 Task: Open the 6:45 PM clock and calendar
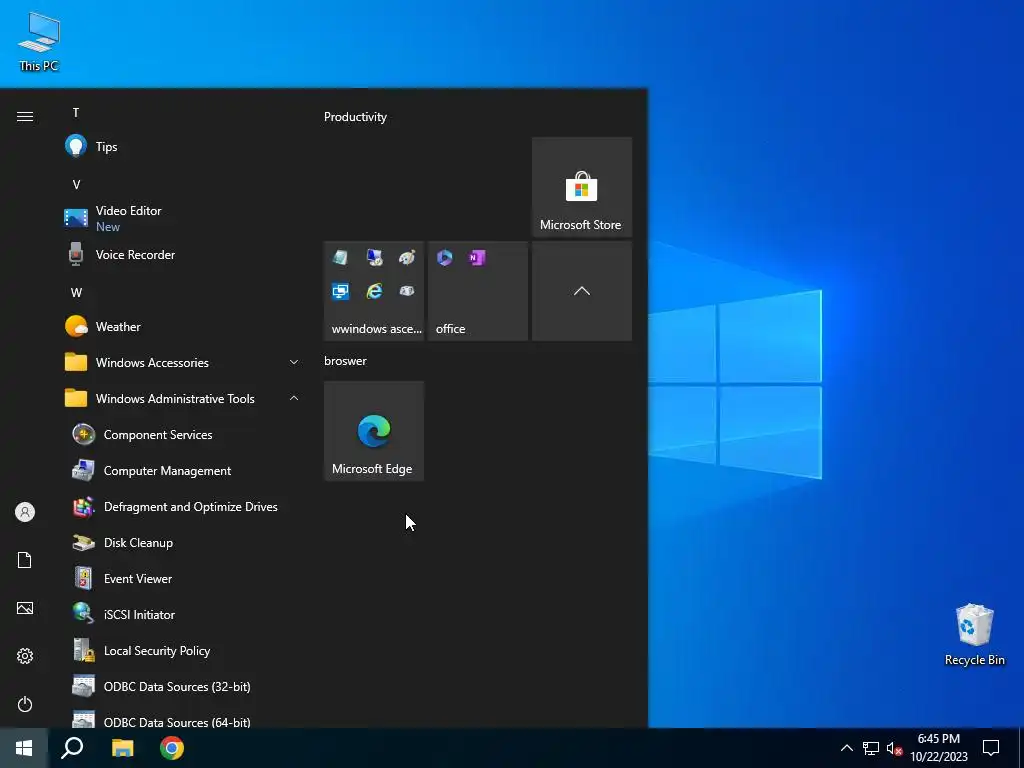[939, 748]
